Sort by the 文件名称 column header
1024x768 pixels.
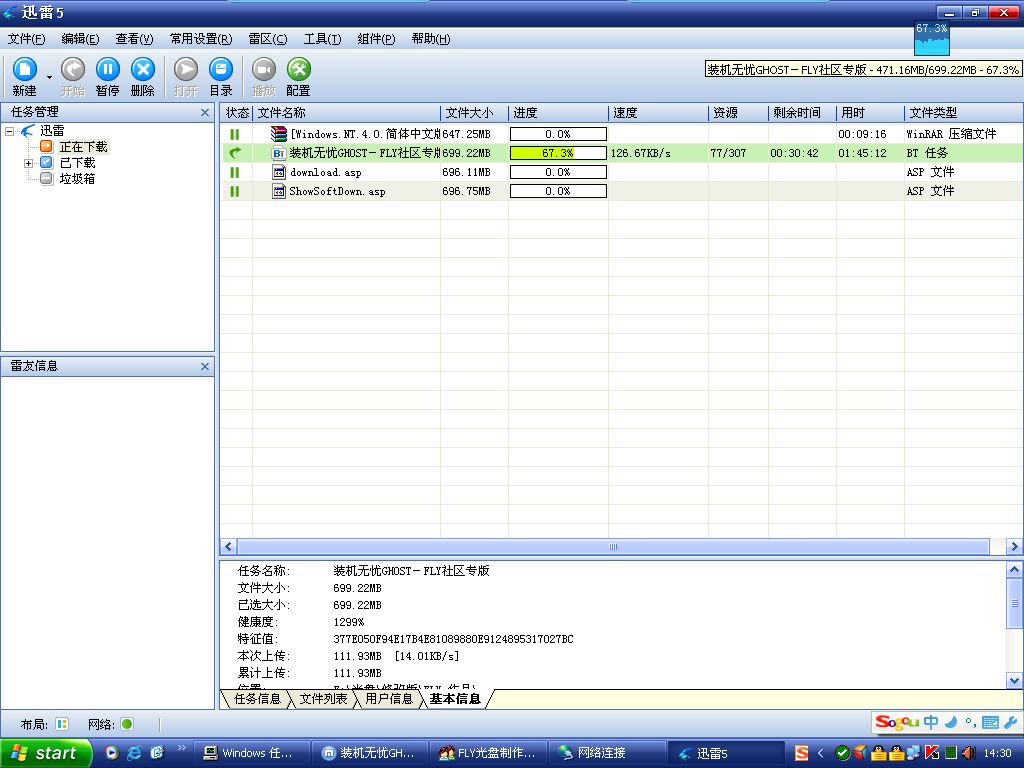coord(346,113)
